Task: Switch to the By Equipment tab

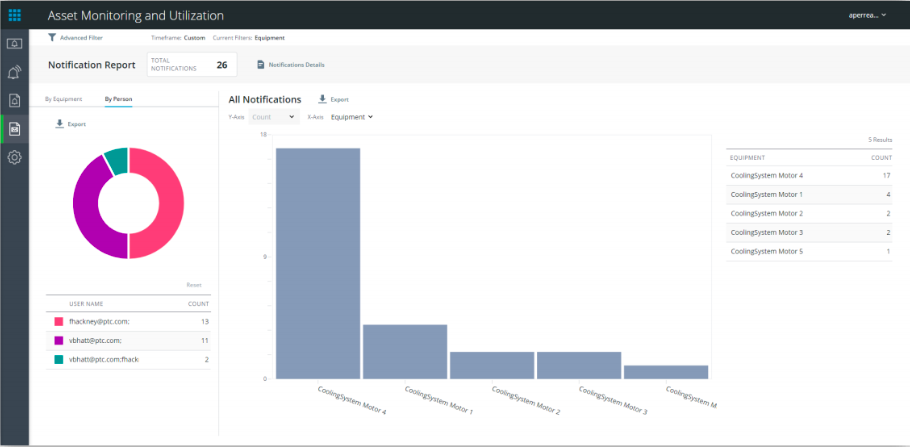Action: [63, 99]
